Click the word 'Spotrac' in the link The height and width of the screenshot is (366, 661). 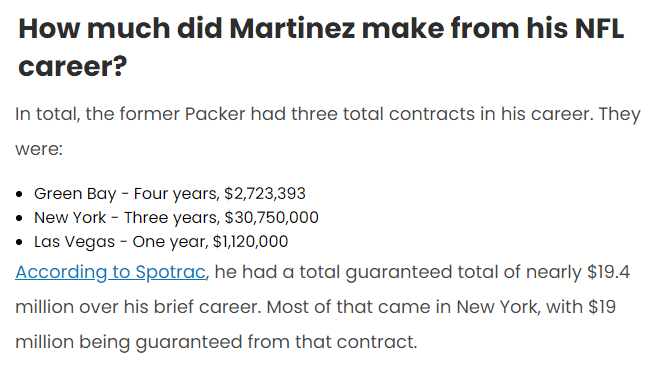coord(170,272)
